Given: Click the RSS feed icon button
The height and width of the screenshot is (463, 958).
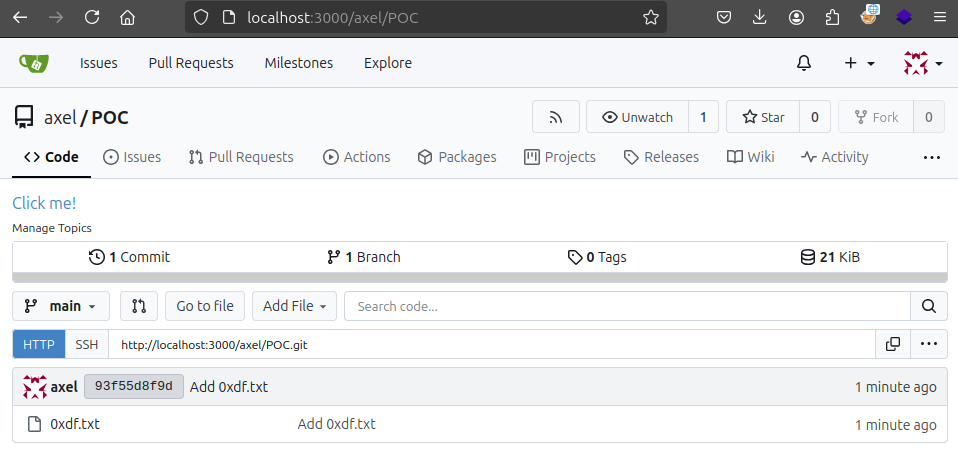Looking at the screenshot, I should (555, 117).
